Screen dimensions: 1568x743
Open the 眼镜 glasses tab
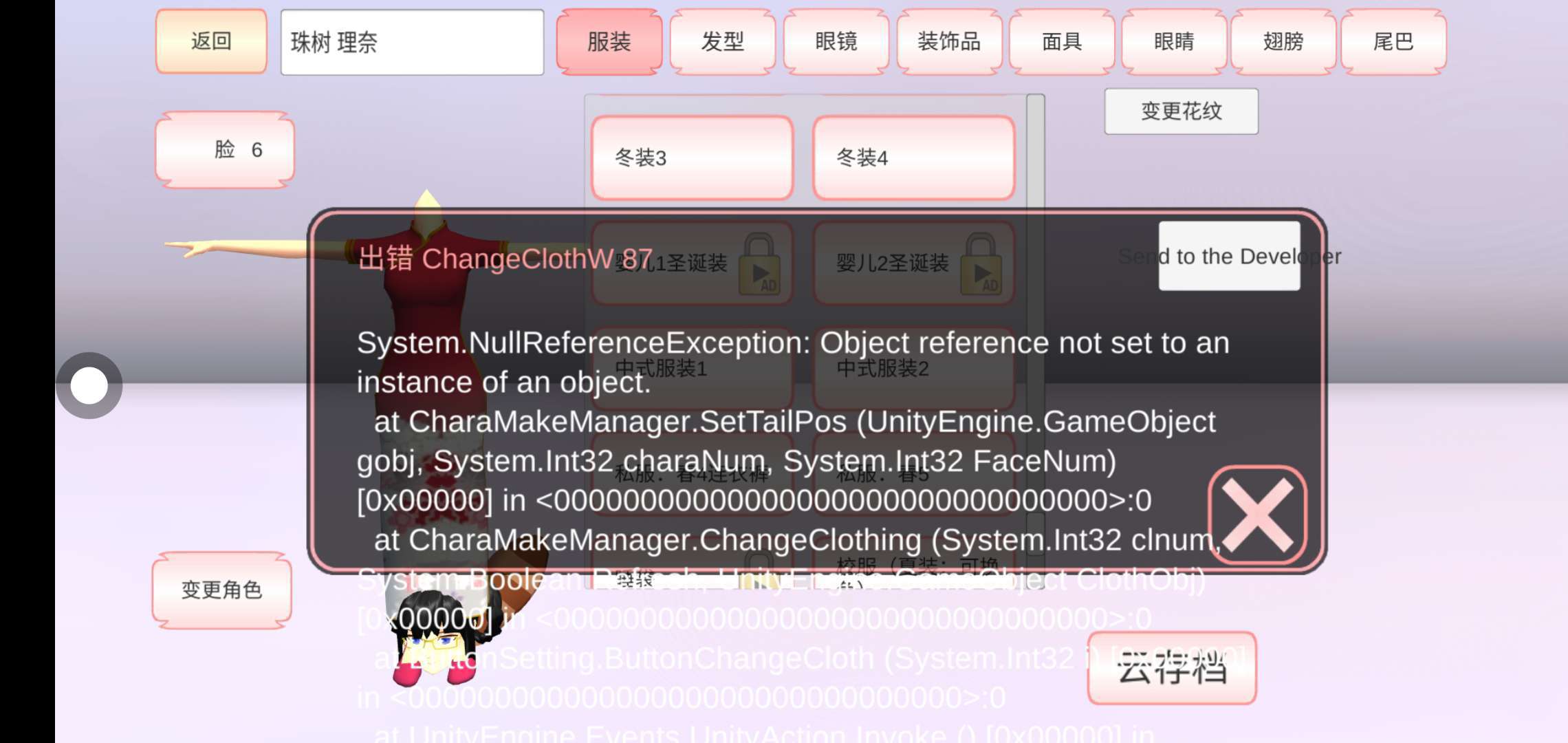point(836,41)
